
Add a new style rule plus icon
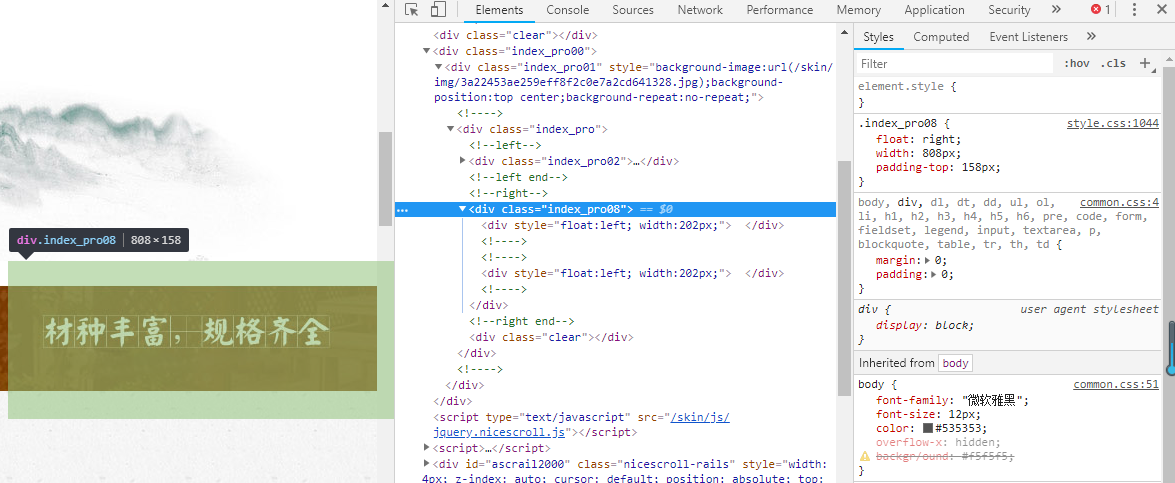[x=1145, y=64]
